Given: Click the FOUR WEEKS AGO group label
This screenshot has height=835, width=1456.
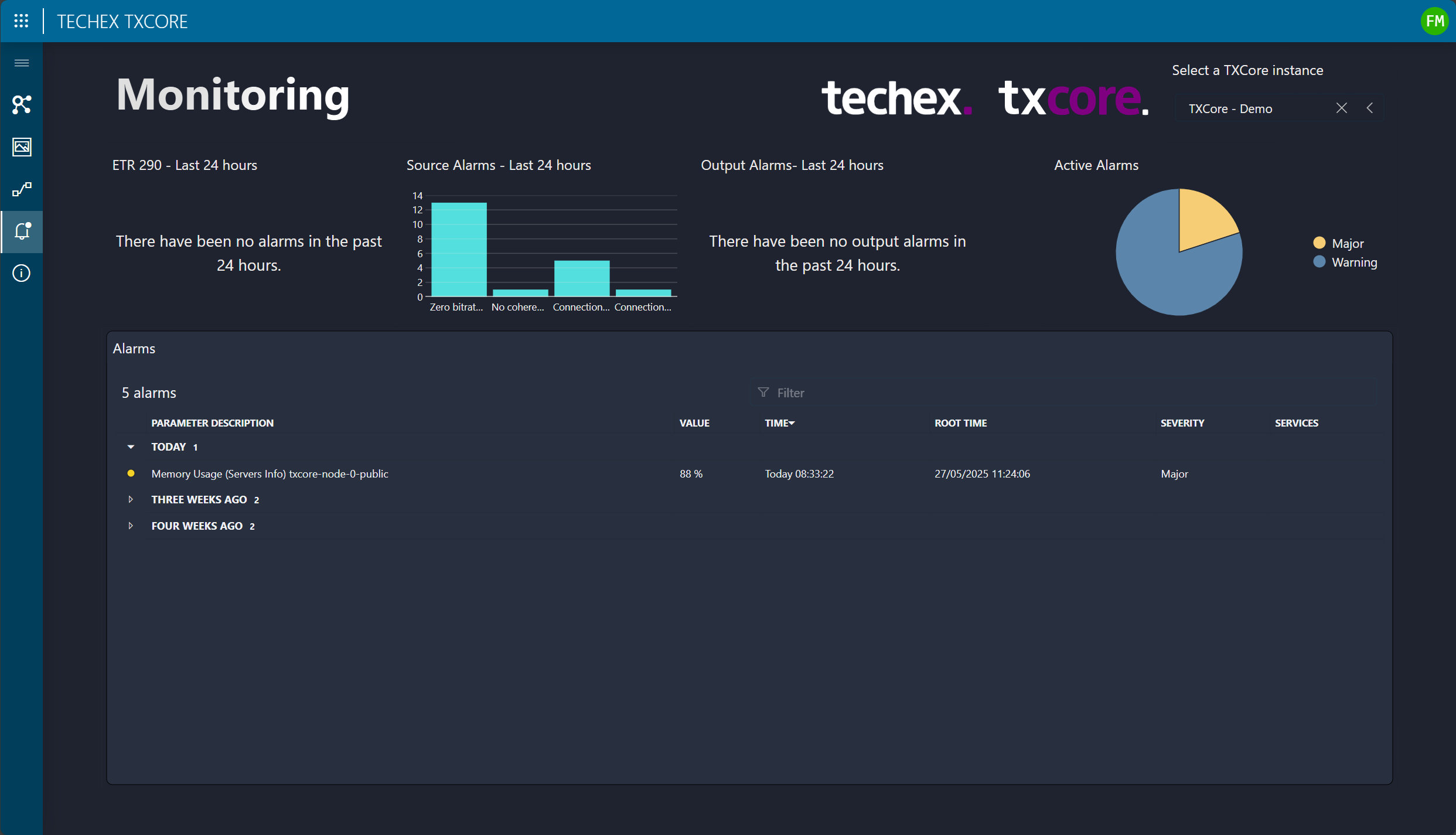Looking at the screenshot, I should [197, 526].
